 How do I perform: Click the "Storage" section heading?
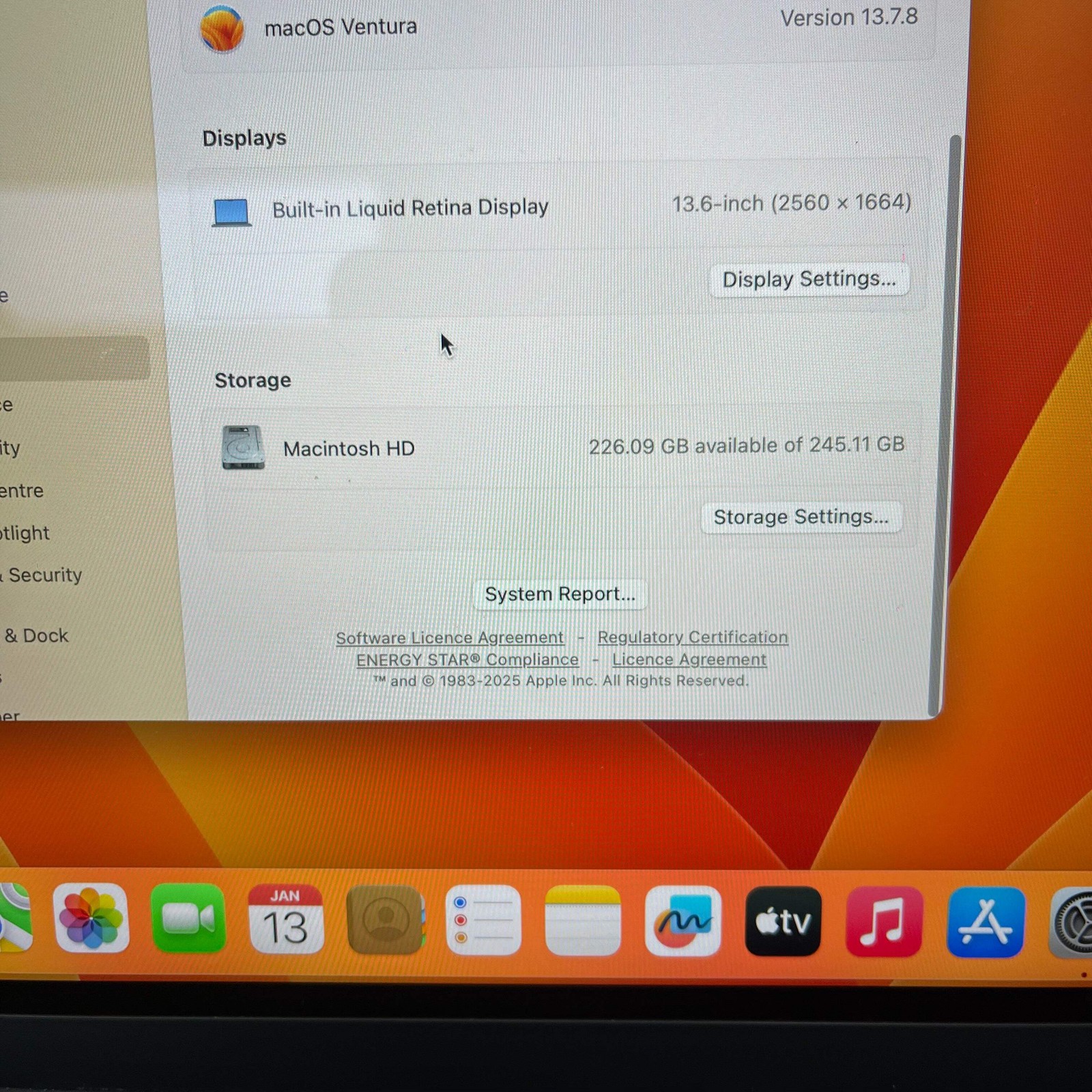pos(253,380)
